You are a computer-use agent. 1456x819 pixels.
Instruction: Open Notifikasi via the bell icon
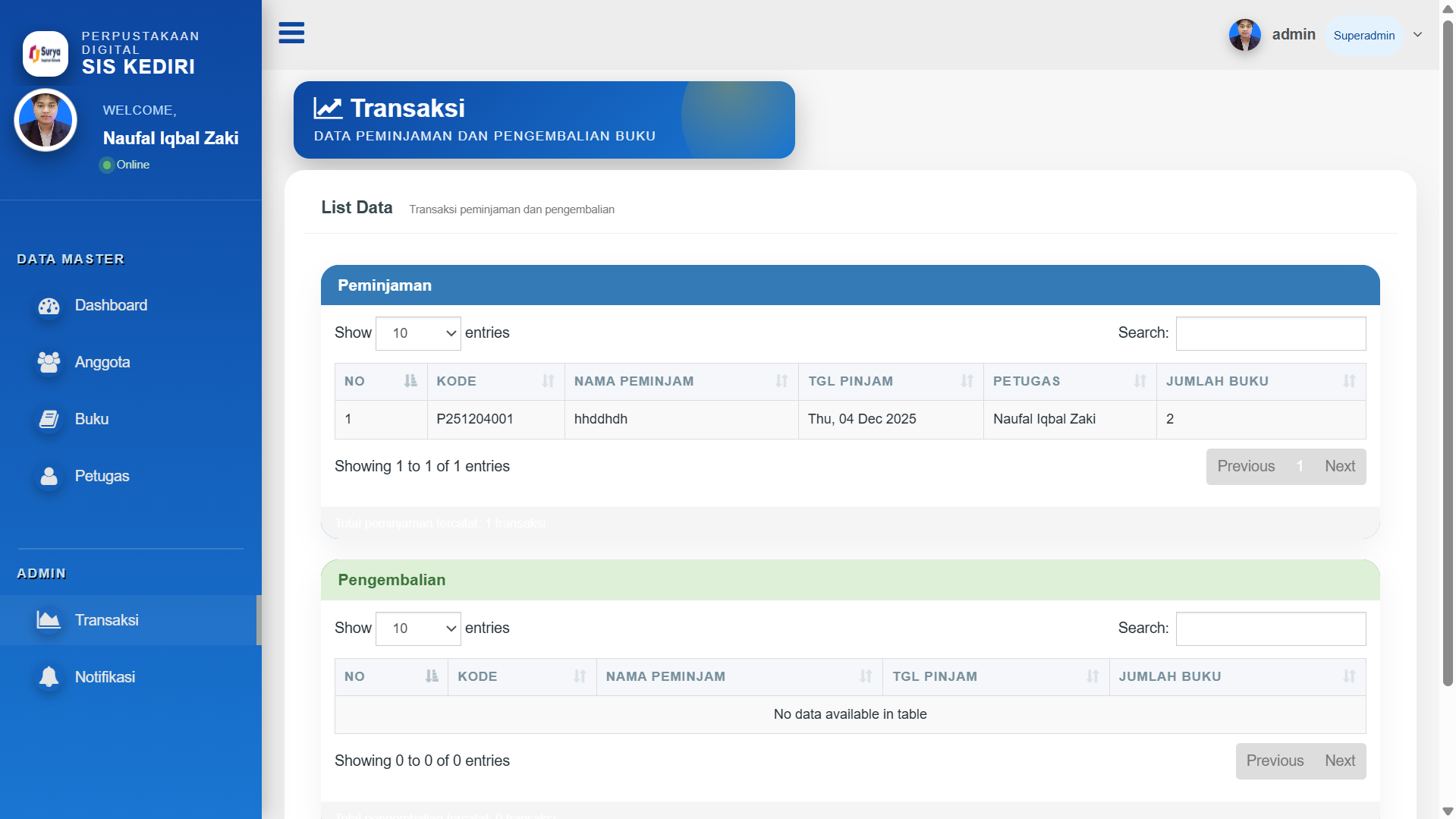(49, 676)
